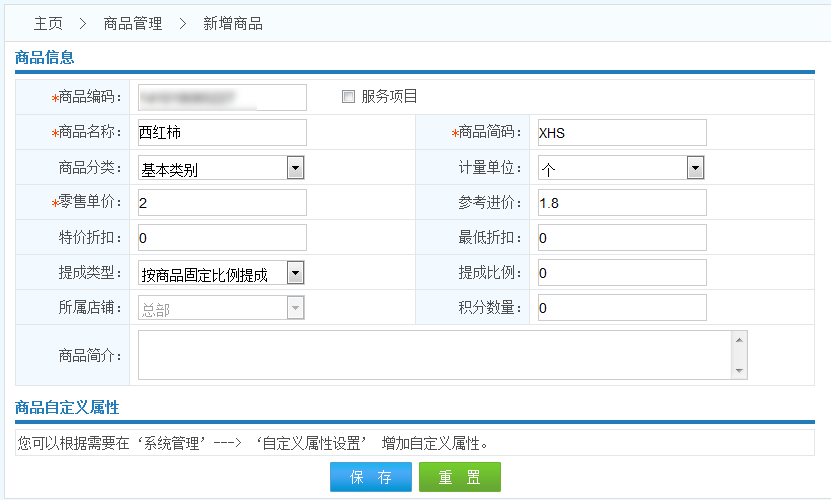Image resolution: width=831 pixels, height=500 pixels.
Task: Click the 商品编码 input field
Action: pos(221,97)
